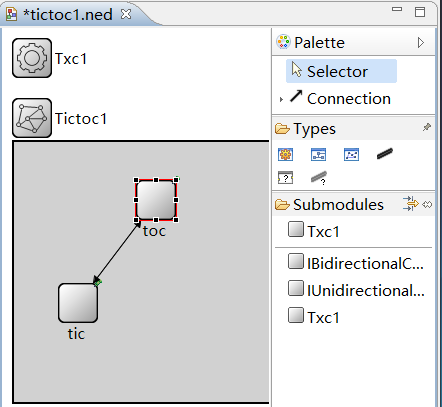Viewport: 442px width, 407px height.
Task: Click the toc label under submodule
Action: coord(154,231)
